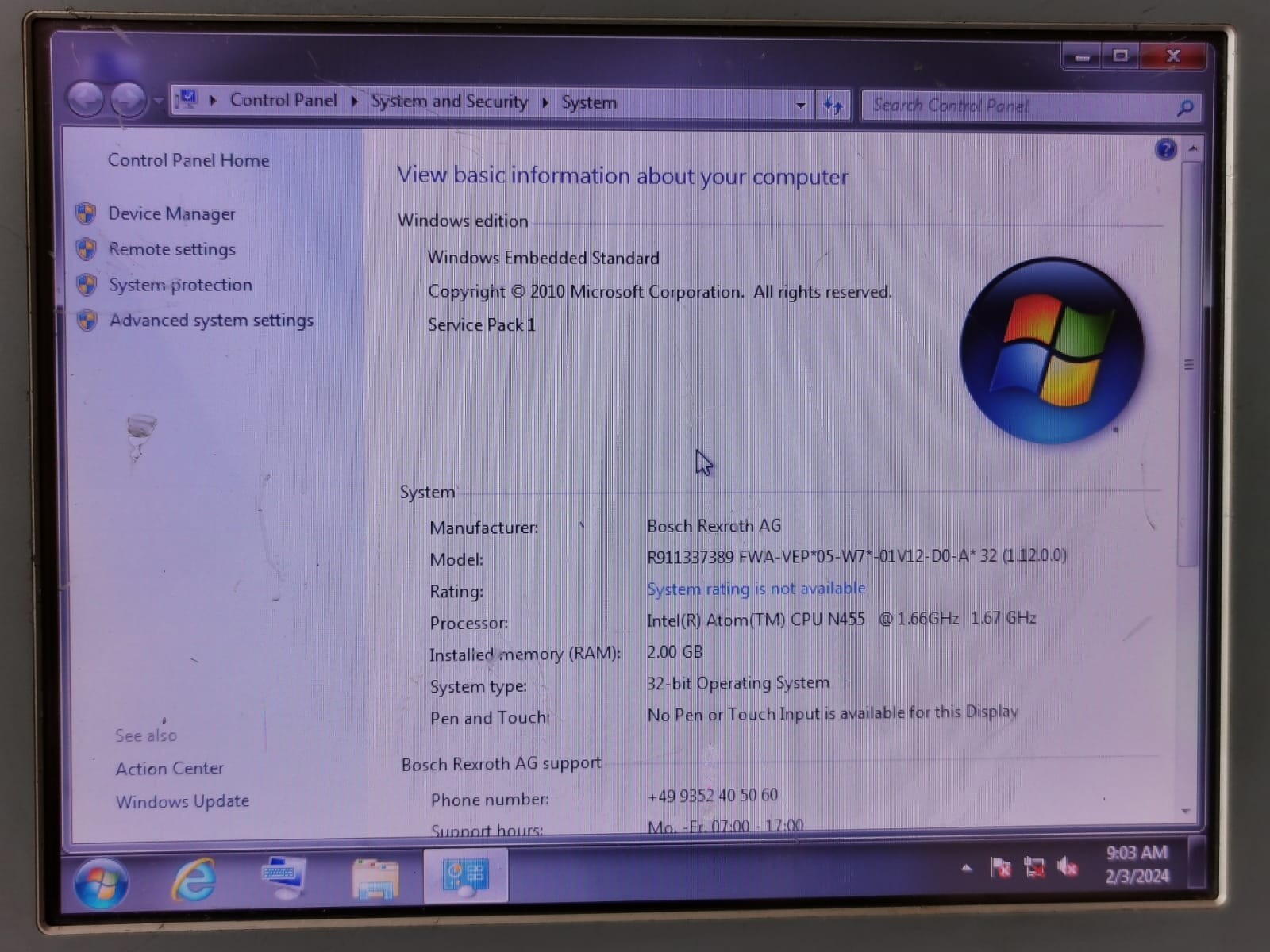Show hidden tray icons arrow
1270x952 pixels.
(966, 869)
